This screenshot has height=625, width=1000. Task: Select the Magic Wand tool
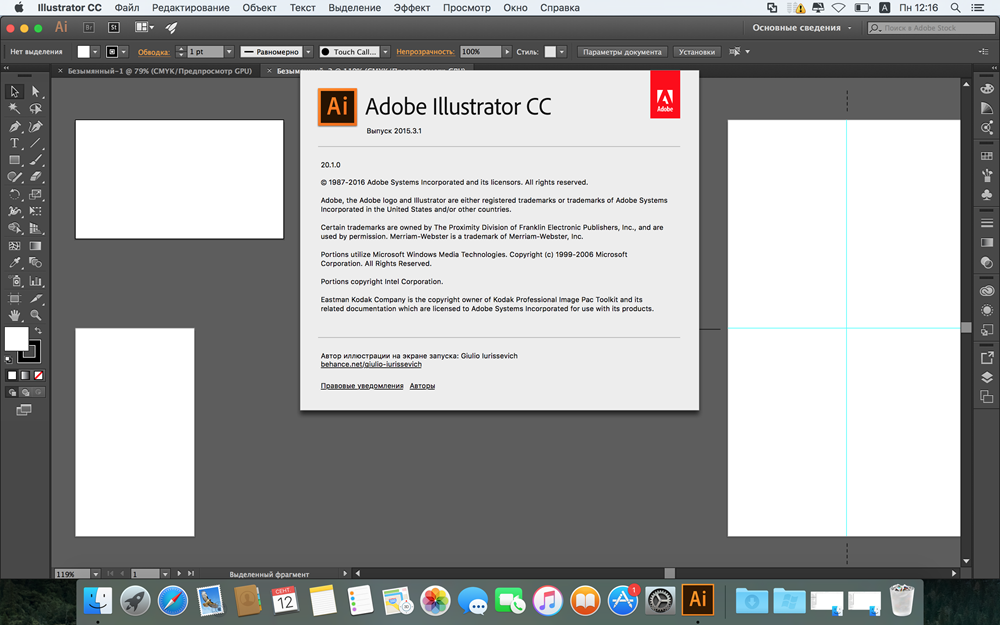(x=14, y=109)
